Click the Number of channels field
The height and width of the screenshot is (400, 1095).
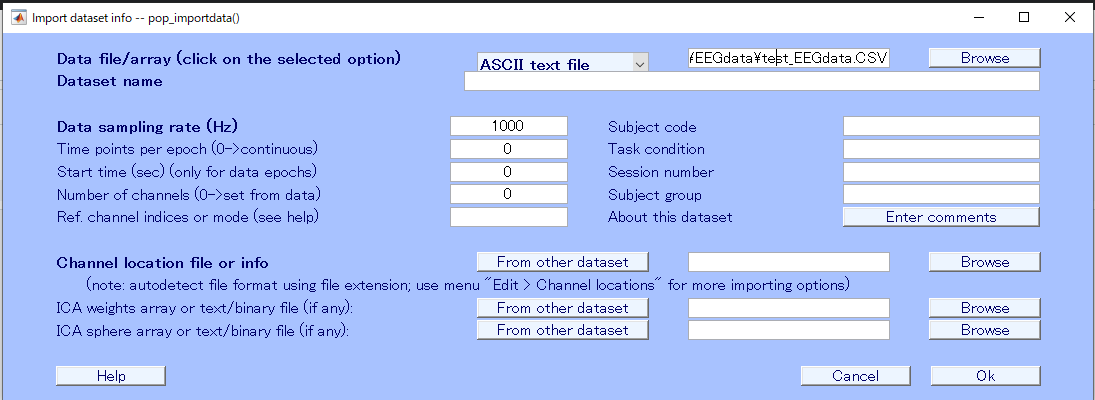pyautogui.click(x=509, y=194)
